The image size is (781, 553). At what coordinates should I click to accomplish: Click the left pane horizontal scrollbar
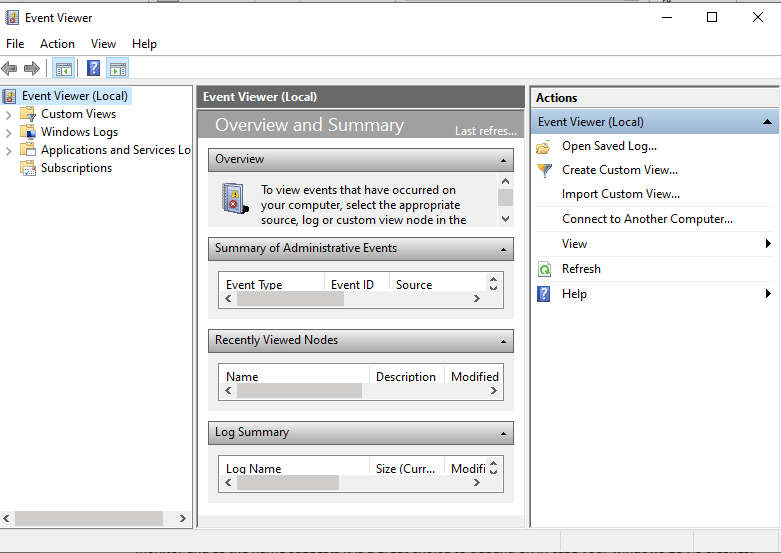(88, 519)
